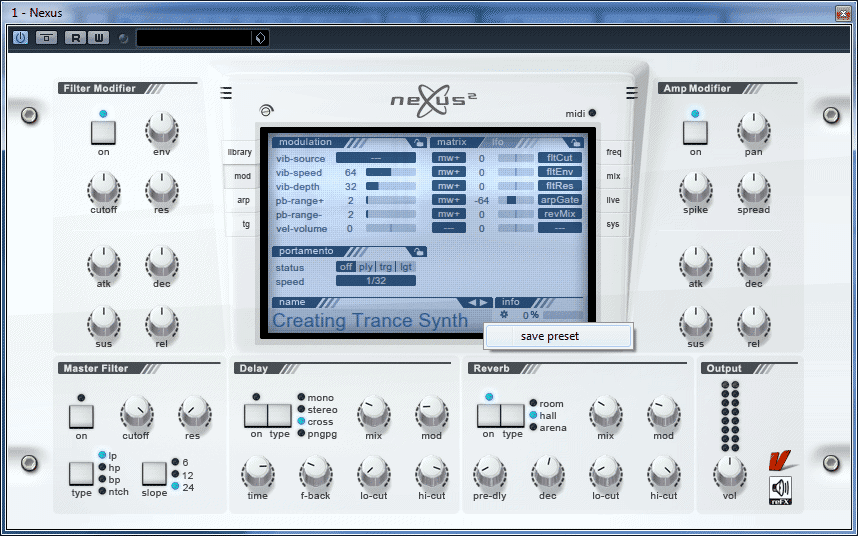Click the right hamburger menu icon
Viewport: 858px width, 536px height.
point(631,93)
